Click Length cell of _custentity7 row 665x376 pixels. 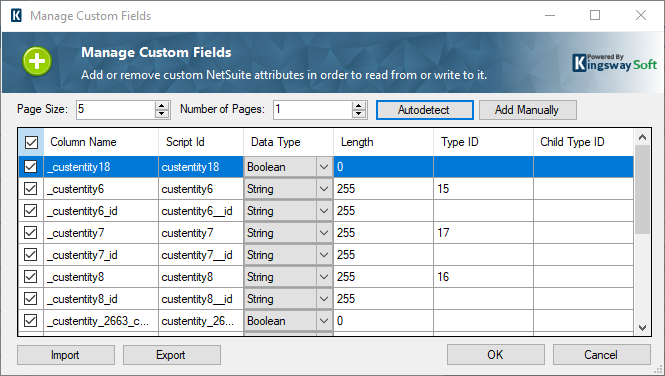[383, 233]
